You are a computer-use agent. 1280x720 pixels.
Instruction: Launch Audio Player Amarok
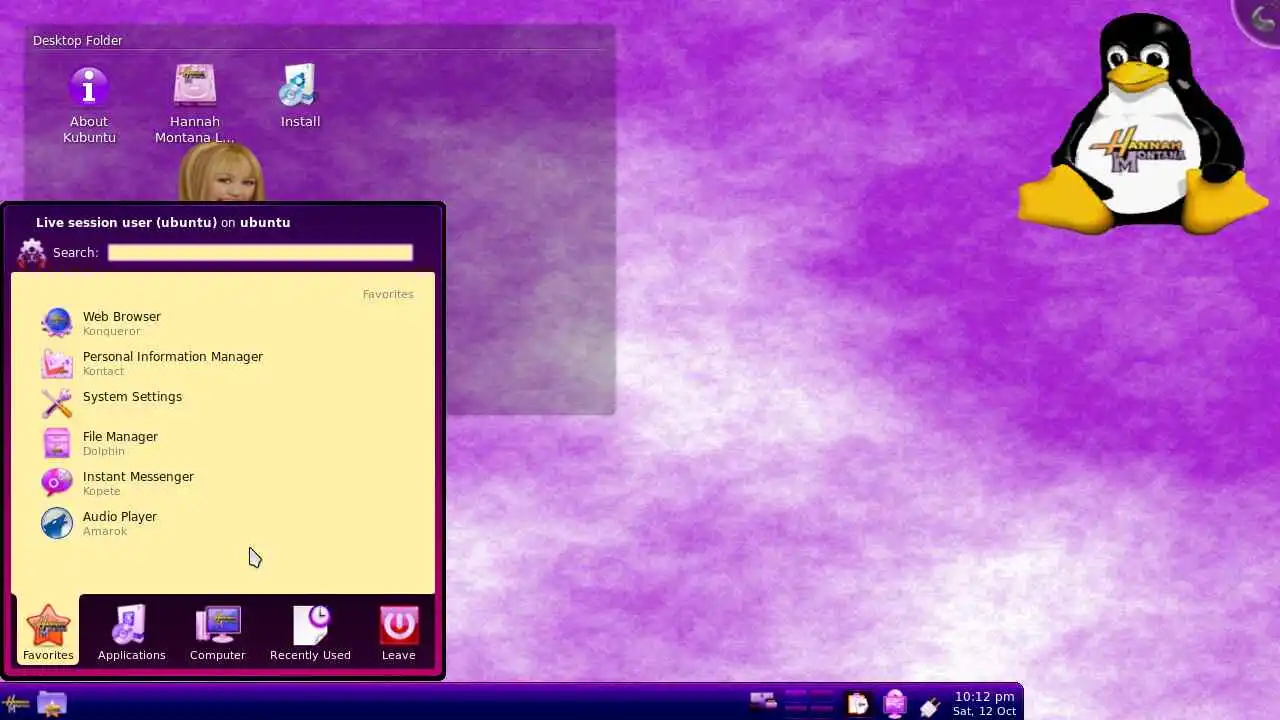pyautogui.click(x=223, y=523)
